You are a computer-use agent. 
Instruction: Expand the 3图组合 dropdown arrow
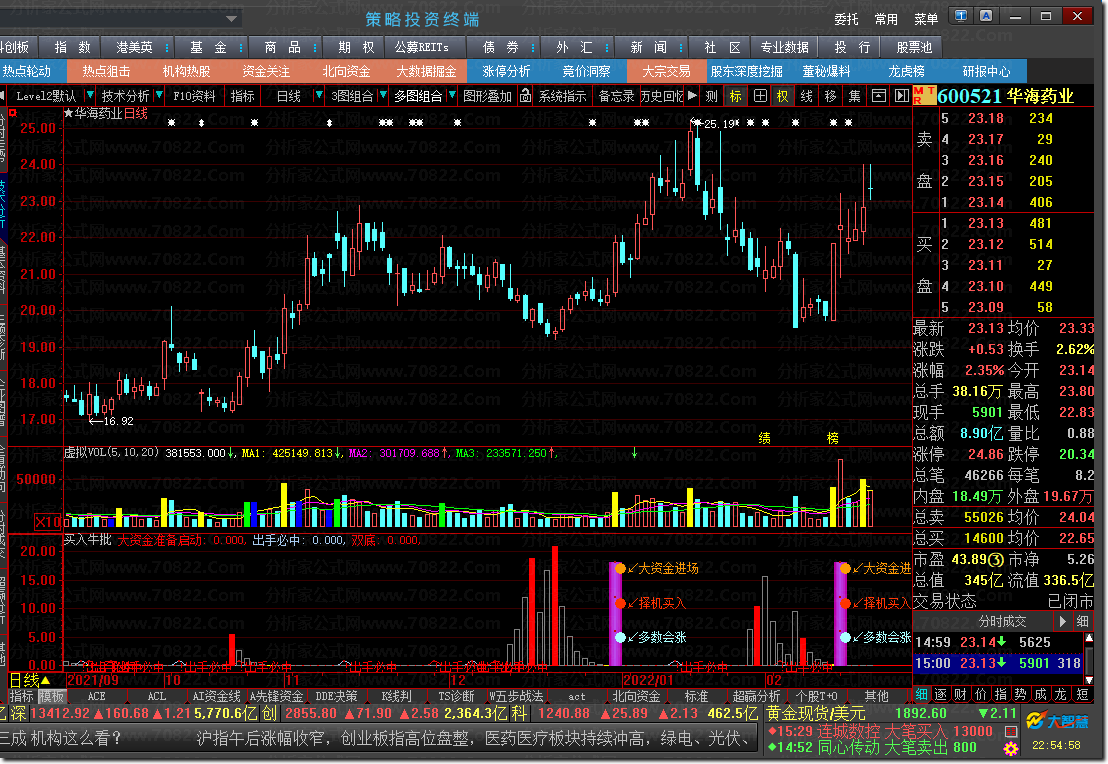coord(383,95)
